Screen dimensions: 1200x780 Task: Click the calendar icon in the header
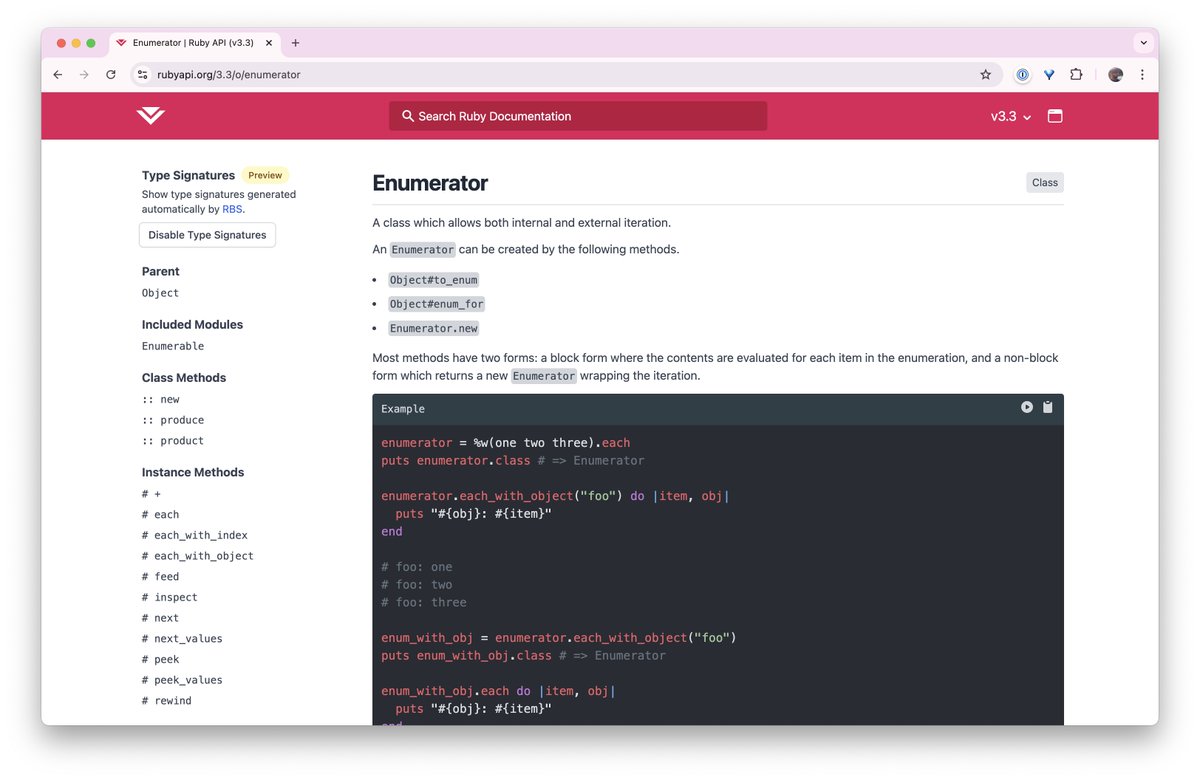pyautogui.click(x=1055, y=115)
